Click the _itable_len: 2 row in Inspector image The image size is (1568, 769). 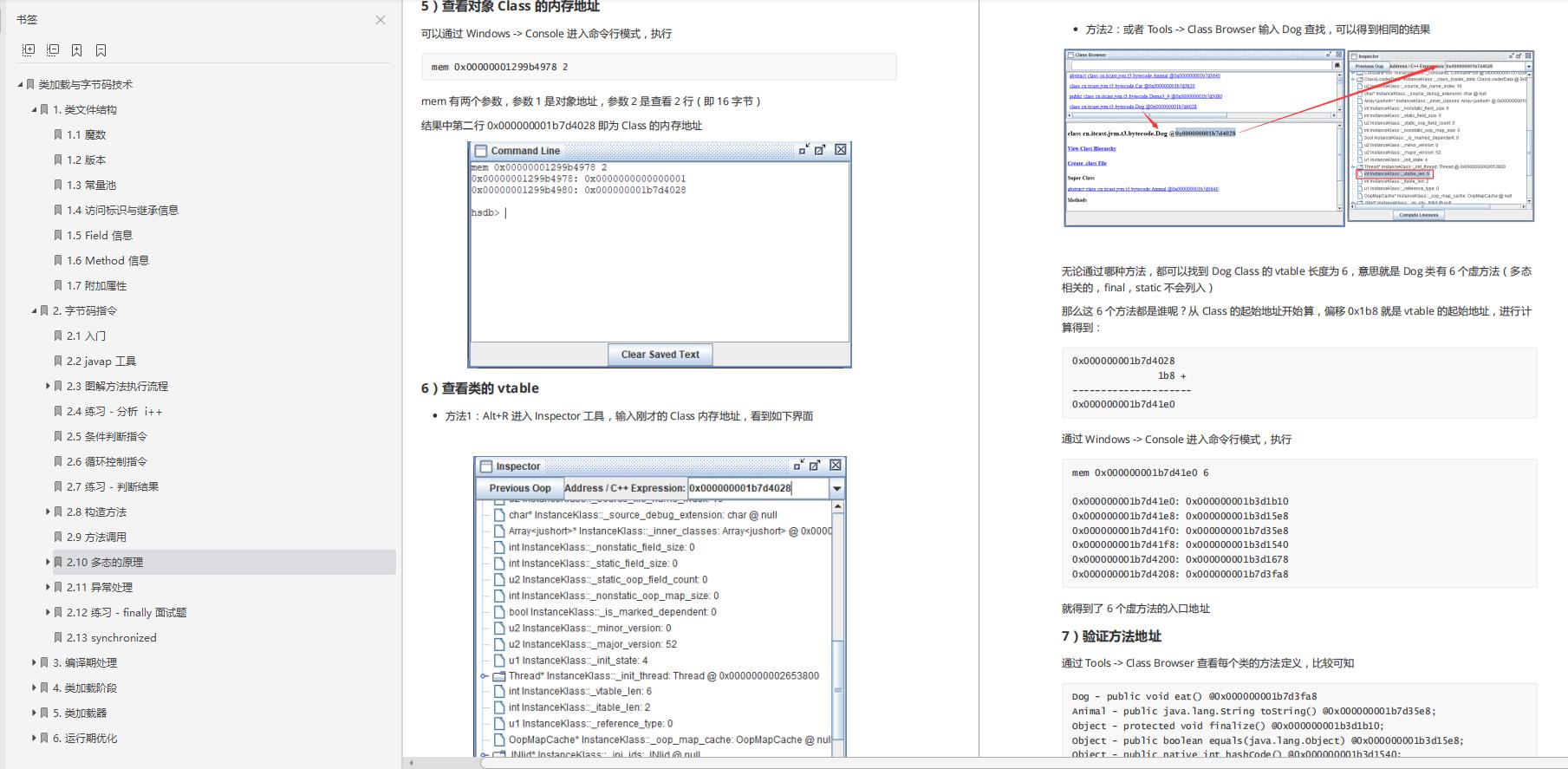tap(579, 707)
